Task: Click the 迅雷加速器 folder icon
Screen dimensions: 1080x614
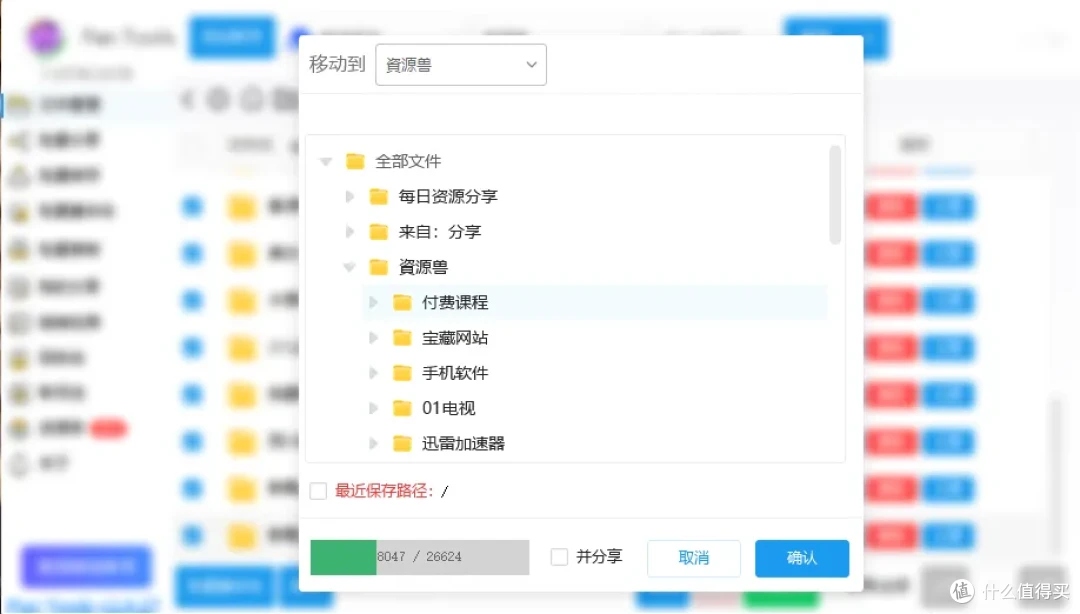Action: point(402,443)
